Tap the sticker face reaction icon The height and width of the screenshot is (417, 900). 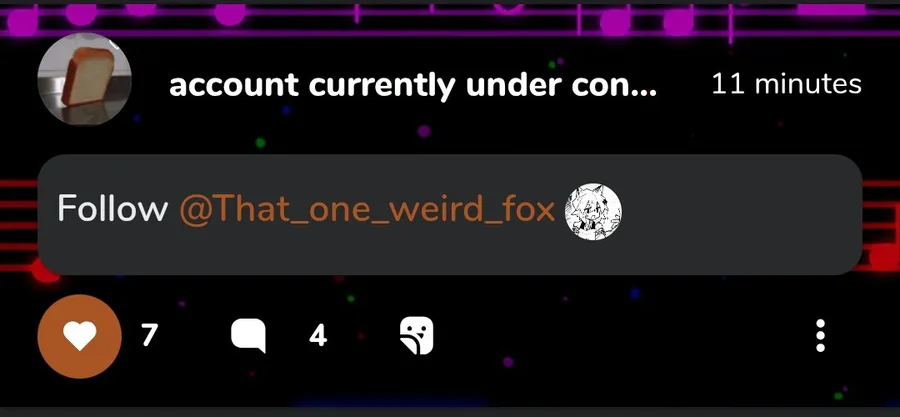point(417,336)
